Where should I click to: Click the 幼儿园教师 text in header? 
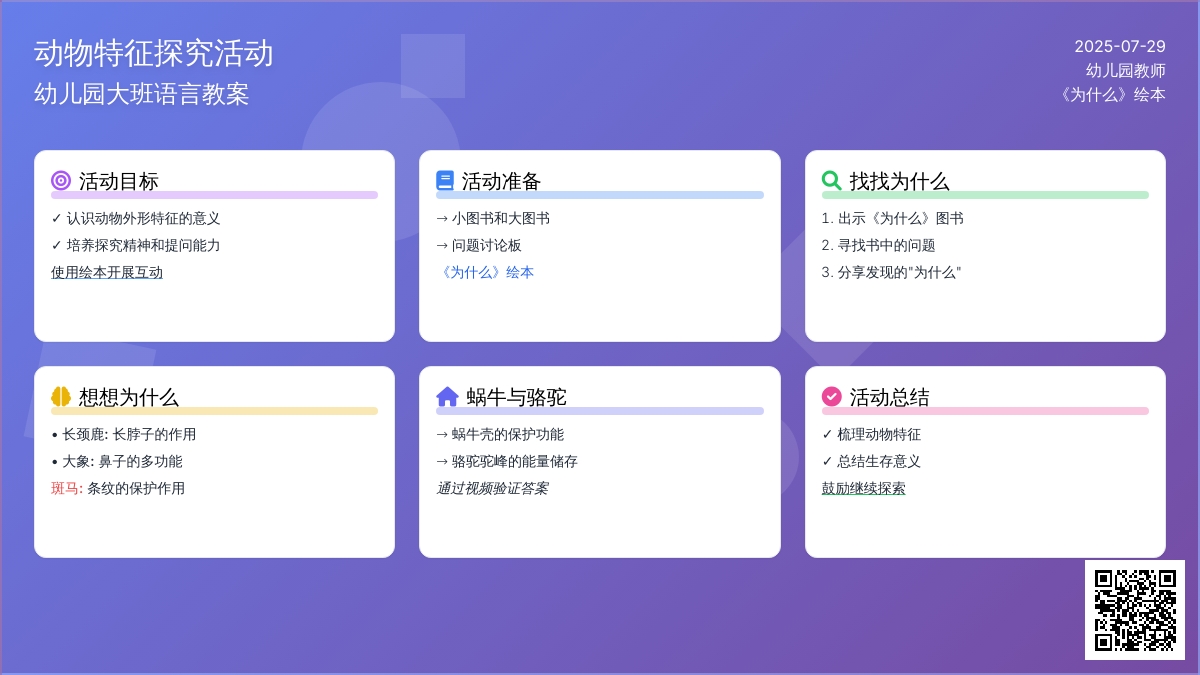(1126, 70)
